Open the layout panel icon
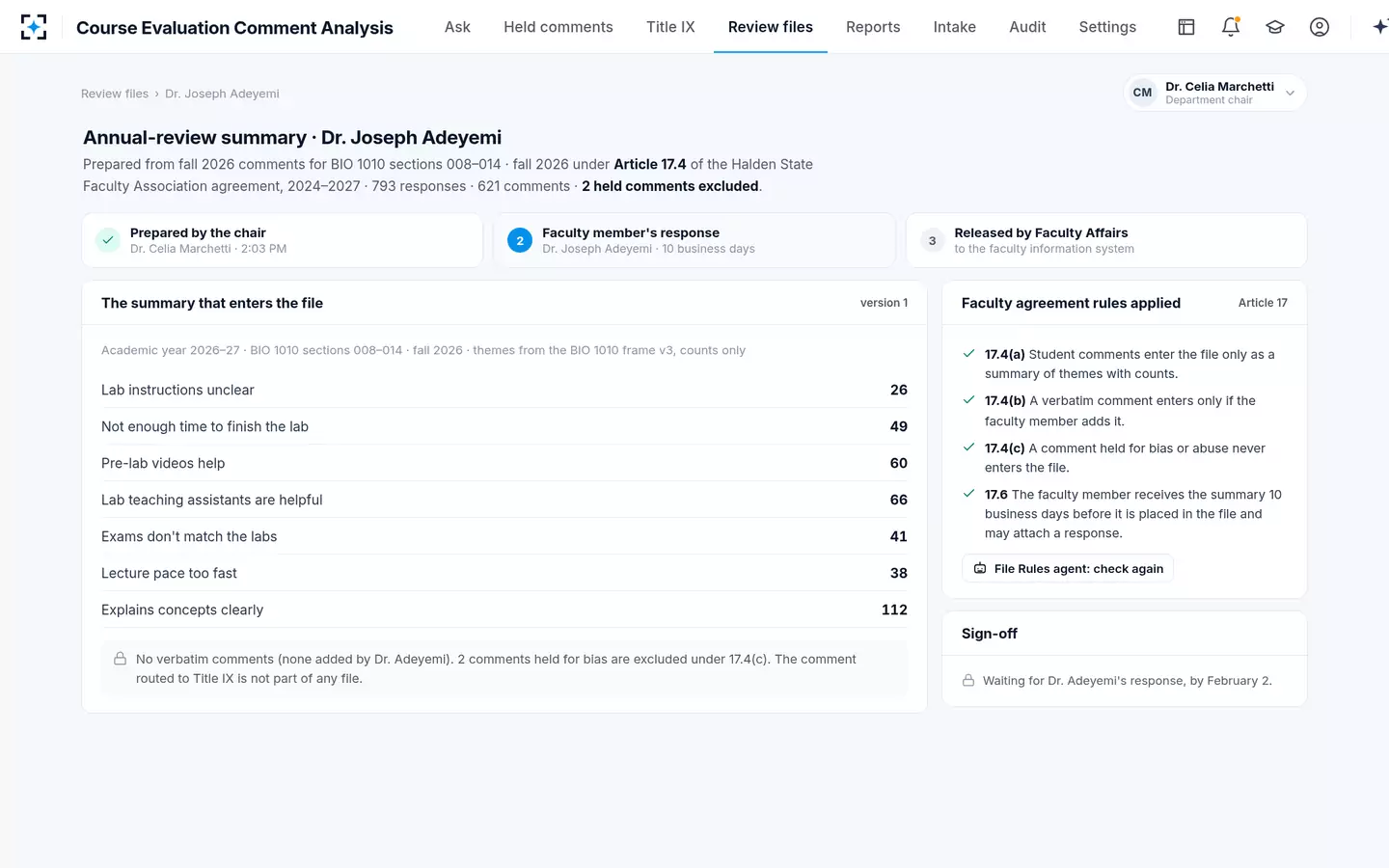The width and height of the screenshot is (1389, 868). point(1186,27)
